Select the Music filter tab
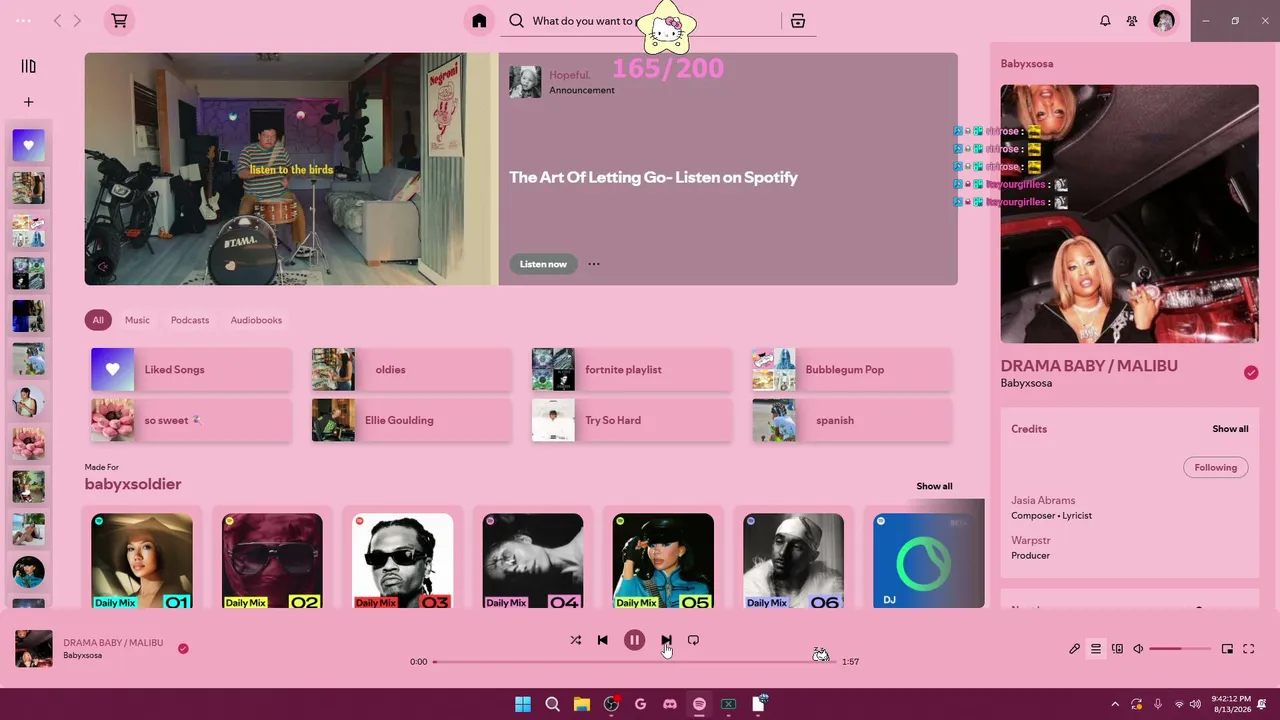The width and height of the screenshot is (1280, 720). pos(137,320)
